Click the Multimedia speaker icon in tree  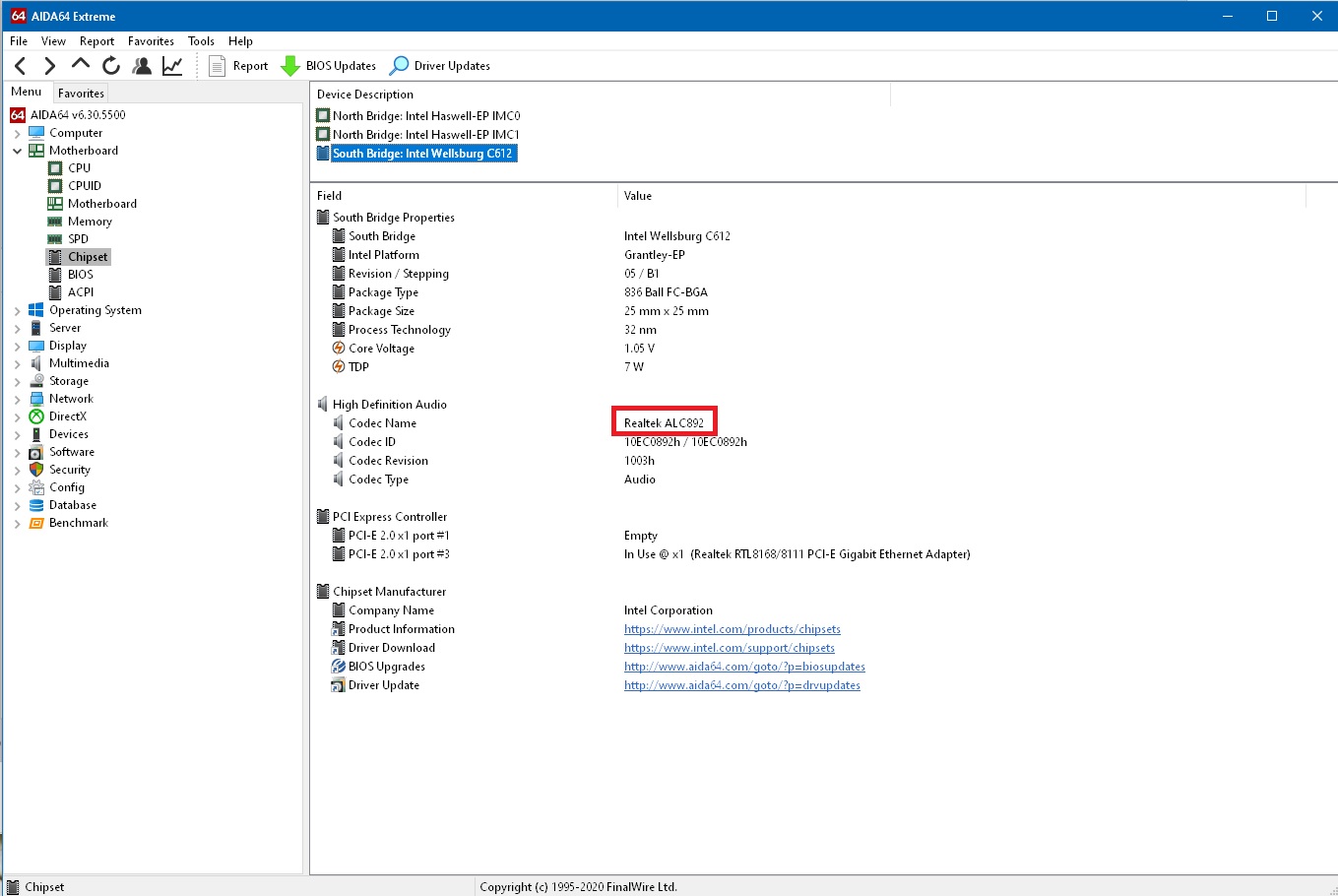coord(36,363)
